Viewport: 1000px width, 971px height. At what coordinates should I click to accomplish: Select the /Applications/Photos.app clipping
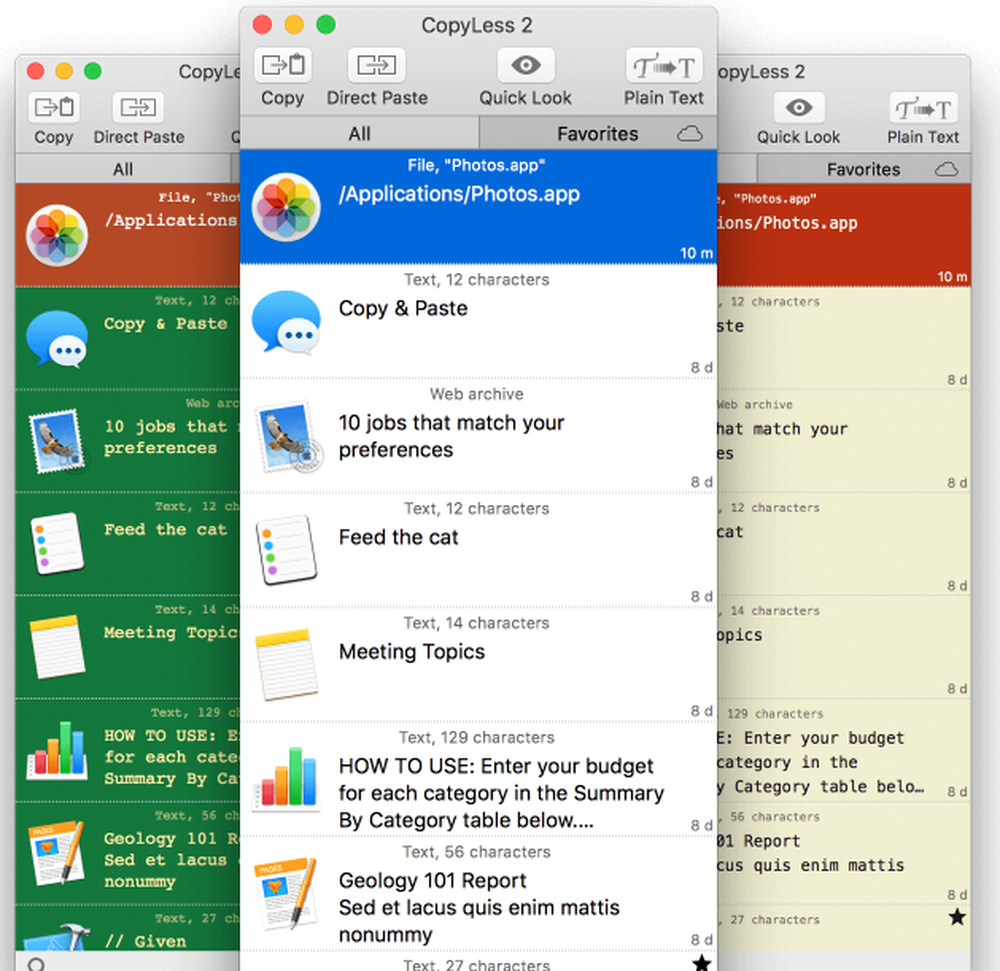click(x=478, y=207)
